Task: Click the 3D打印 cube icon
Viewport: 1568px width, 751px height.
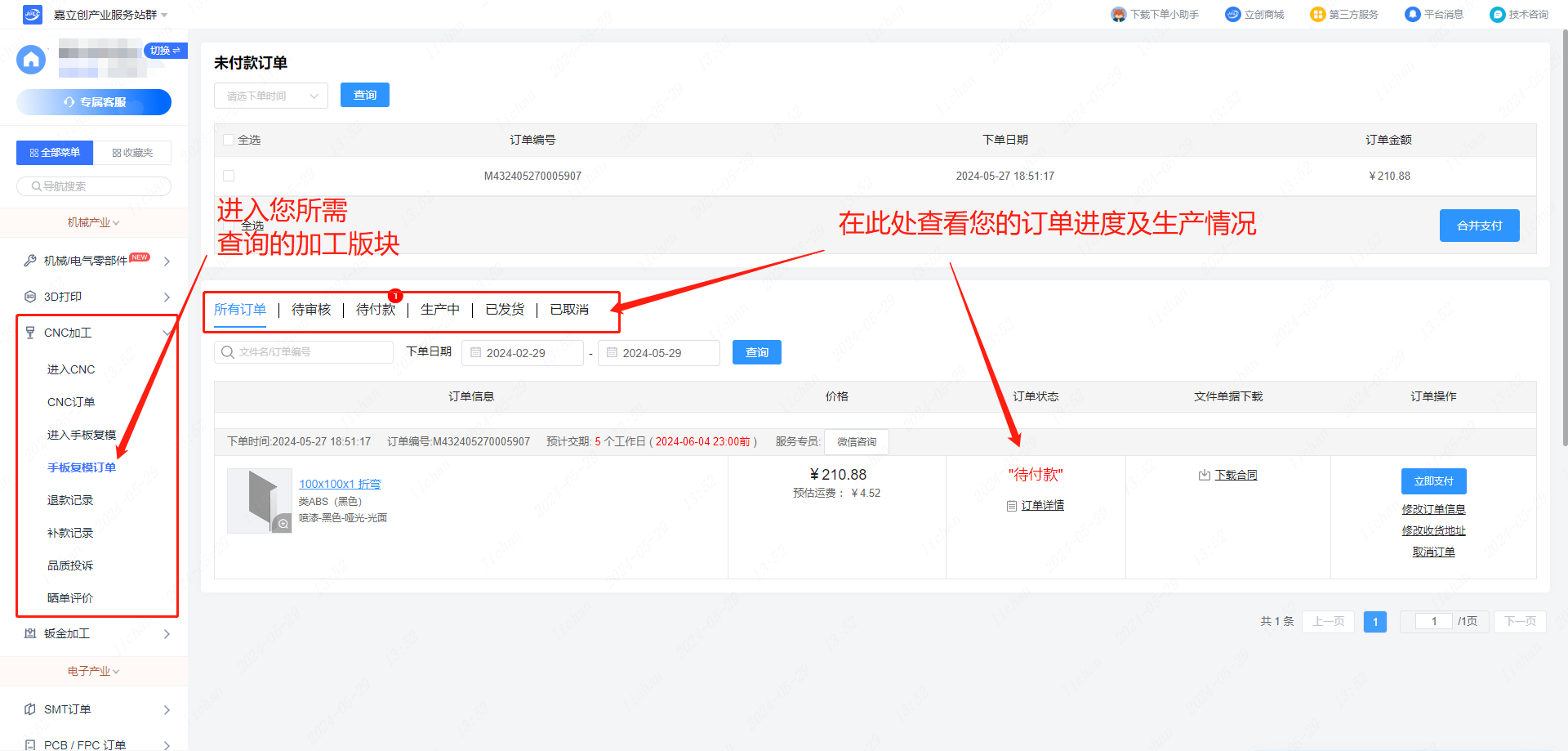Action: pyautogui.click(x=30, y=297)
